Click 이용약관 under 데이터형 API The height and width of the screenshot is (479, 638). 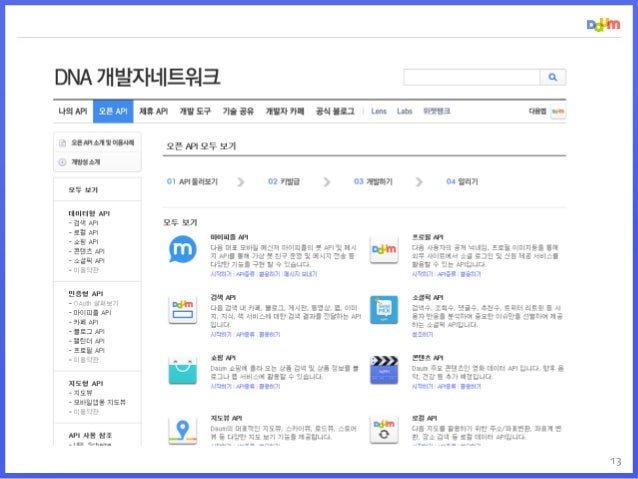point(86,270)
